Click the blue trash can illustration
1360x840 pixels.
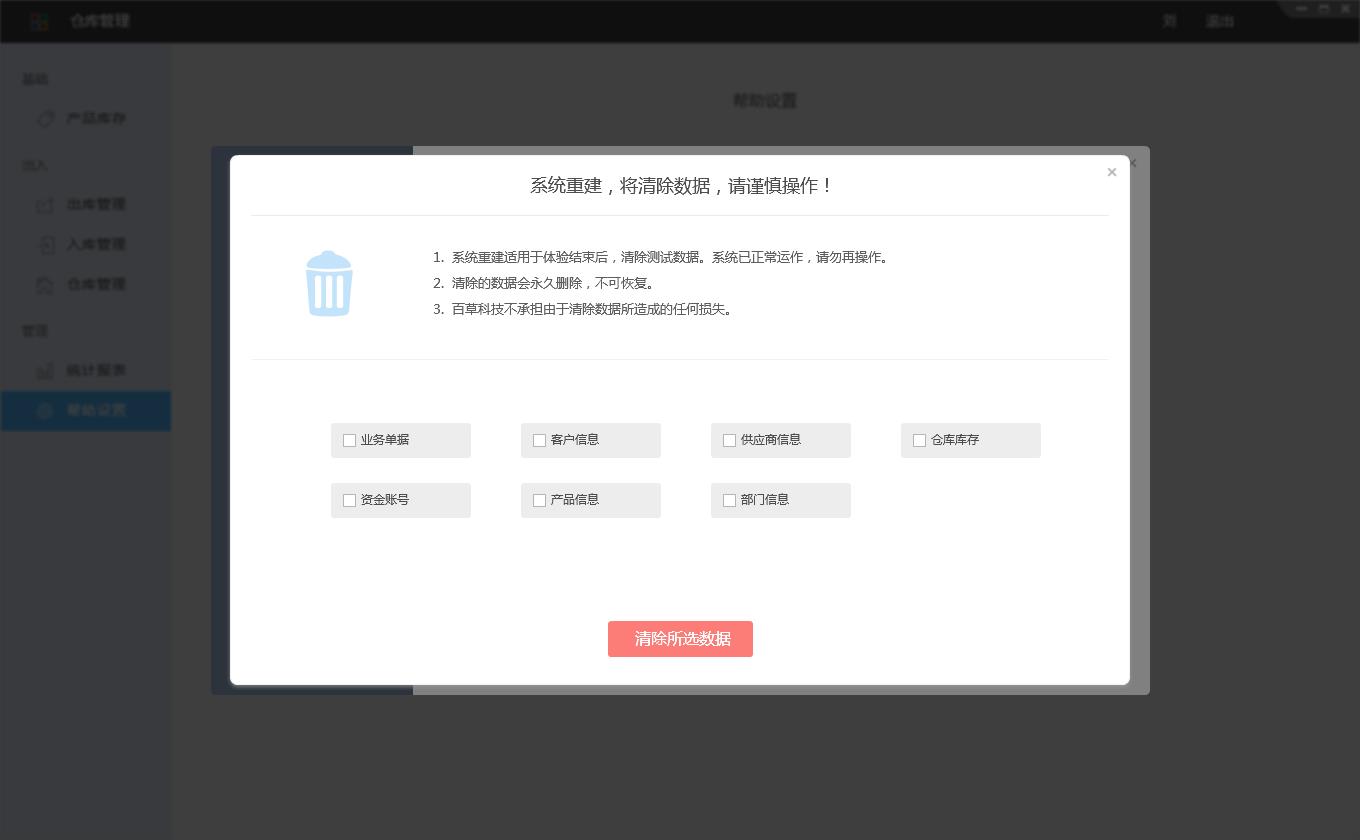point(329,283)
